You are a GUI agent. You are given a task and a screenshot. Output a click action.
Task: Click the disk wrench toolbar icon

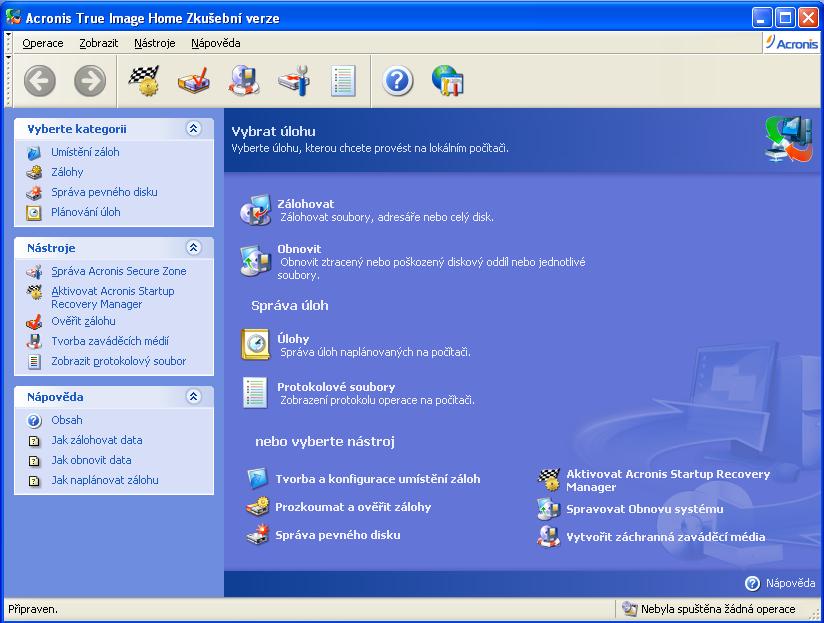(x=294, y=81)
